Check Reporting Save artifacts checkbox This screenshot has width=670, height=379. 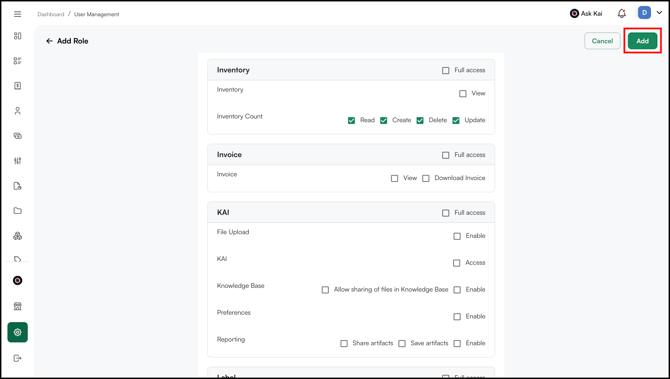point(402,344)
